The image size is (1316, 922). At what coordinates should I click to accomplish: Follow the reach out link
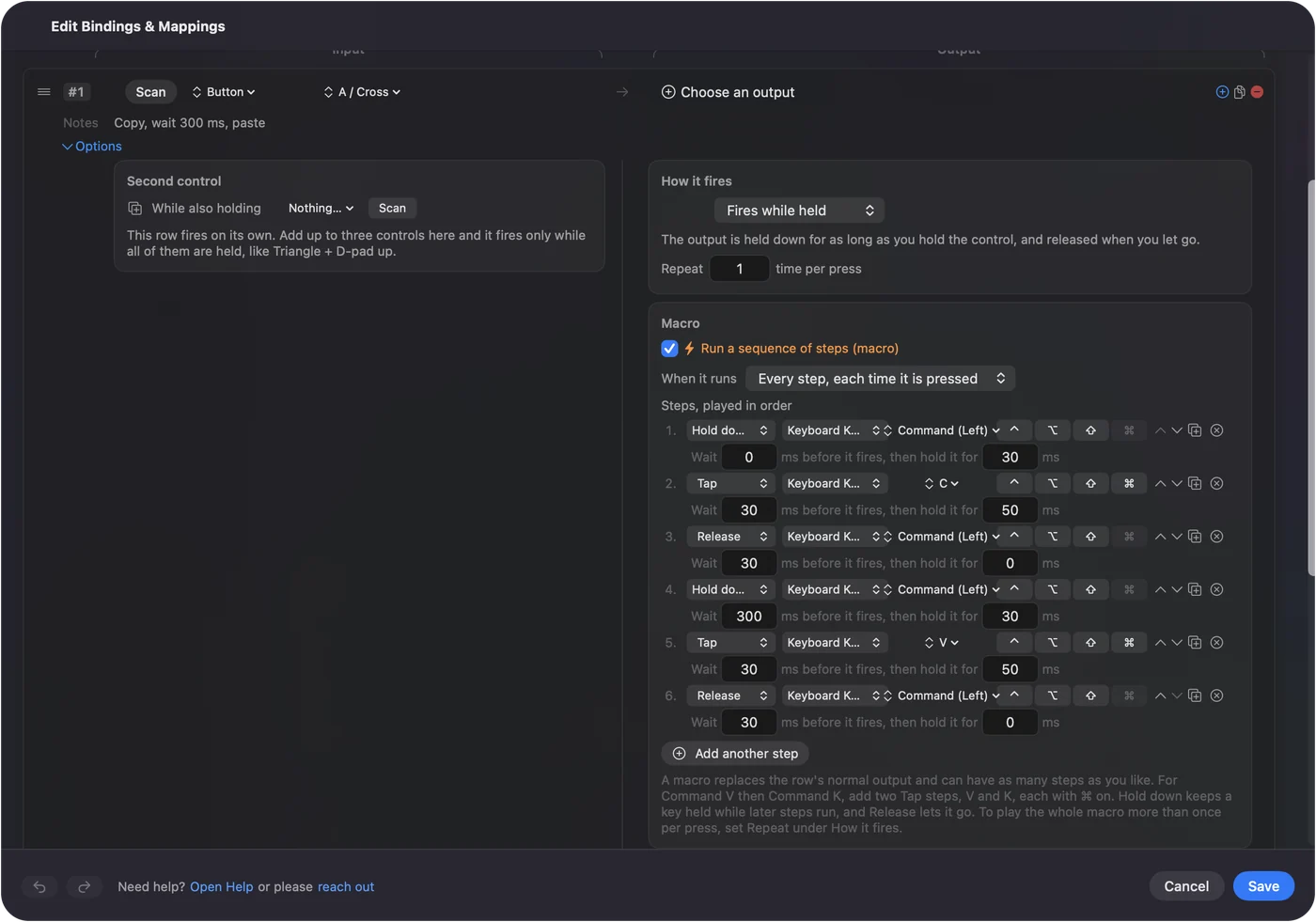click(346, 887)
